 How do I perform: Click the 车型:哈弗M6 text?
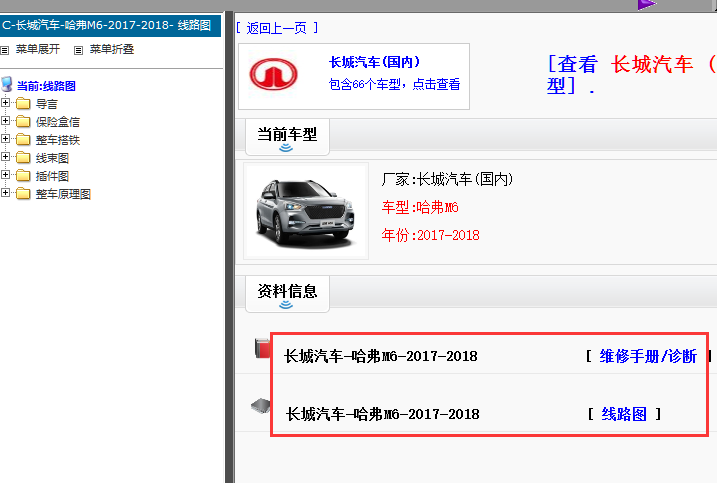point(420,208)
